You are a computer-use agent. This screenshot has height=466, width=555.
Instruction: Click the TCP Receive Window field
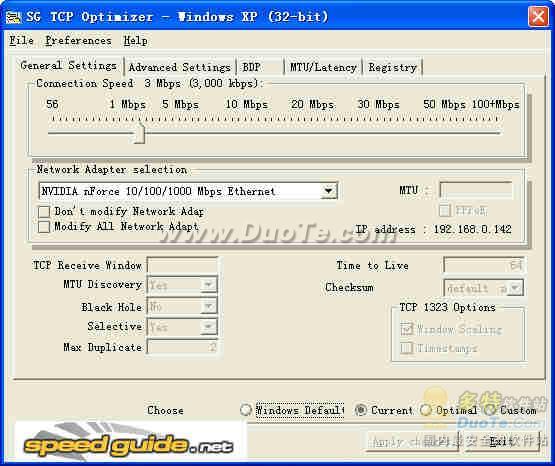coord(183,265)
